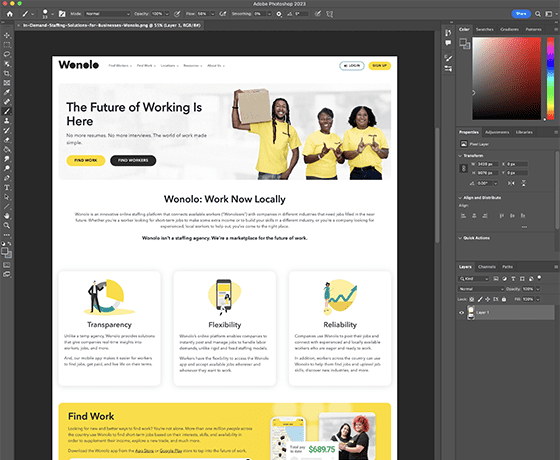Select the Object Selection tool

[x=7, y=64]
